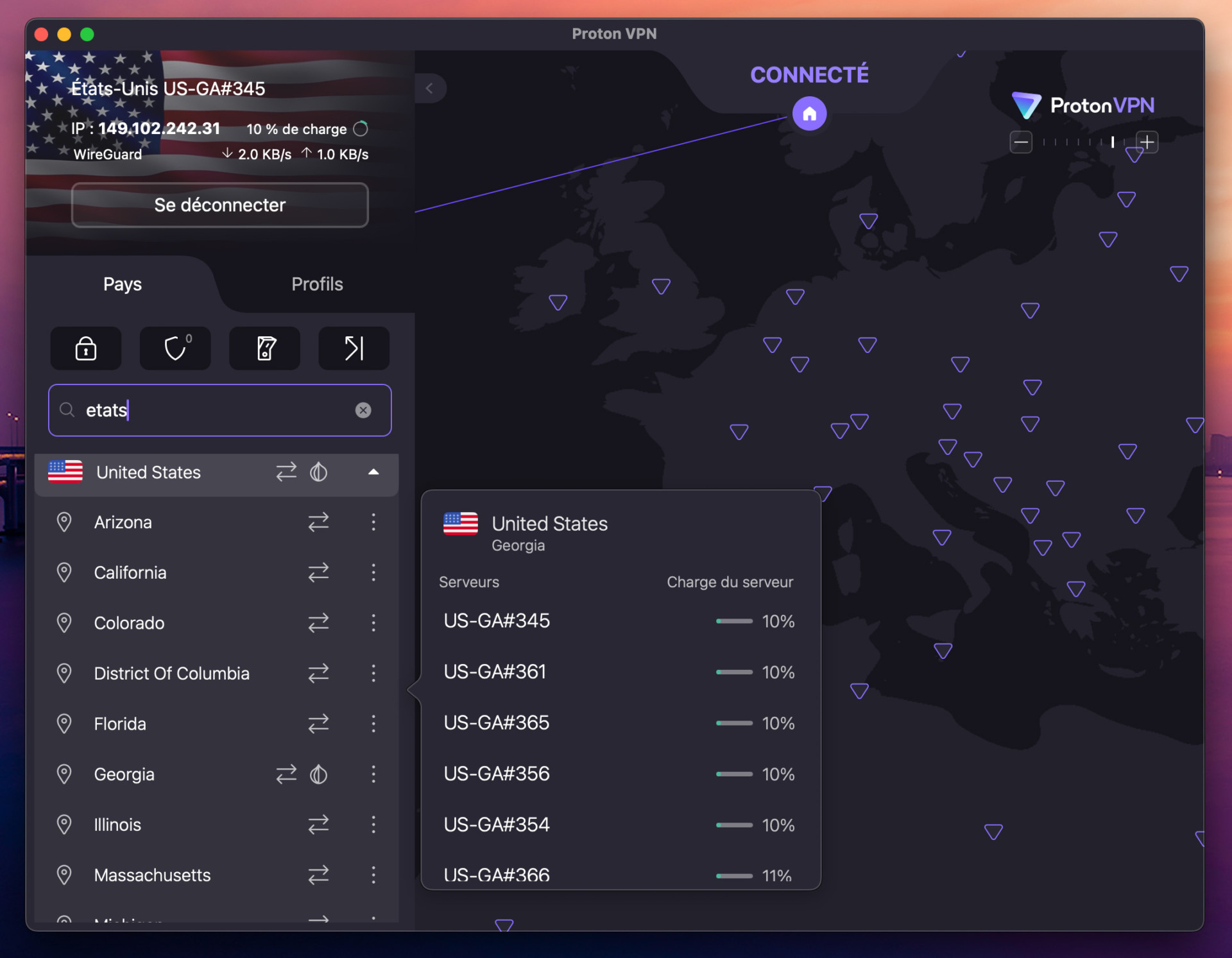Click location pin icon for Massachusetts
1232x958 pixels.
coord(64,875)
